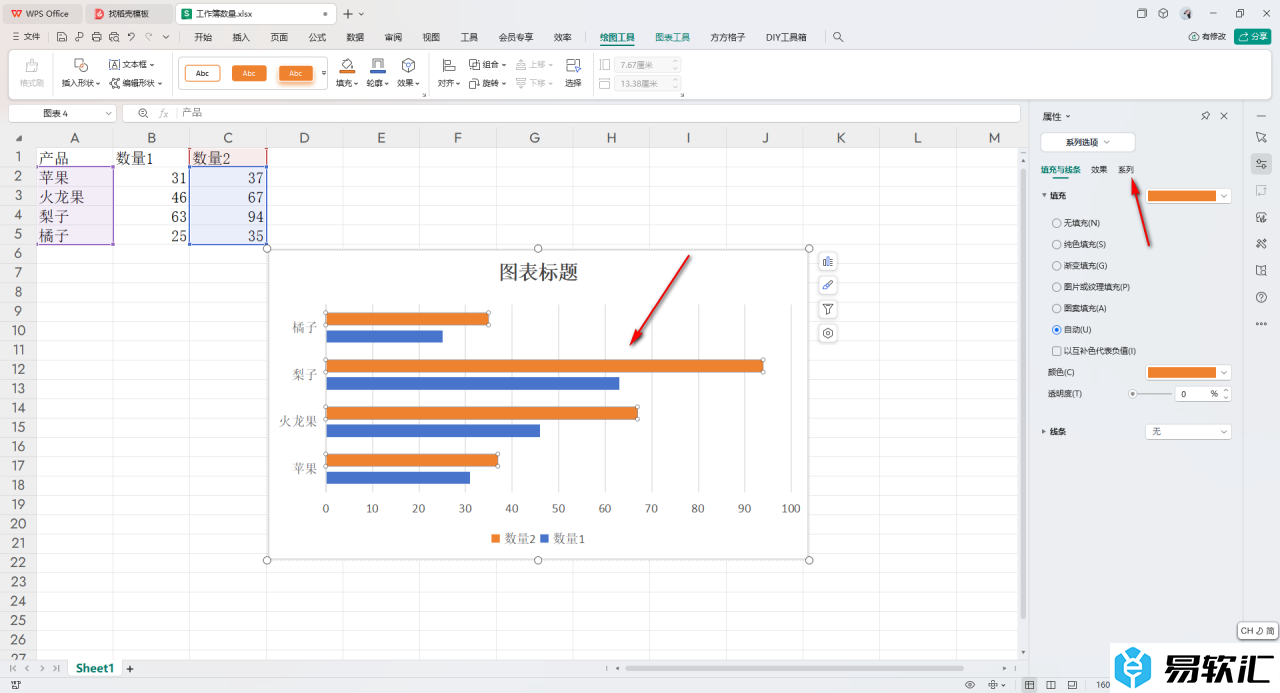Expand the shape styles gallery
Screen dimensions: 1280x693
pyautogui.click(x=323, y=73)
